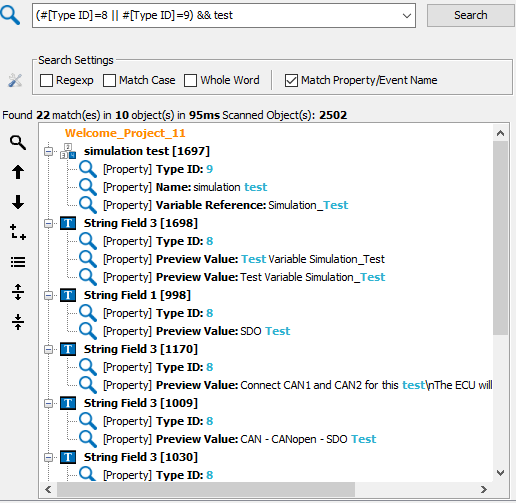
Task: Open the search query history dropdown
Action: point(406,16)
